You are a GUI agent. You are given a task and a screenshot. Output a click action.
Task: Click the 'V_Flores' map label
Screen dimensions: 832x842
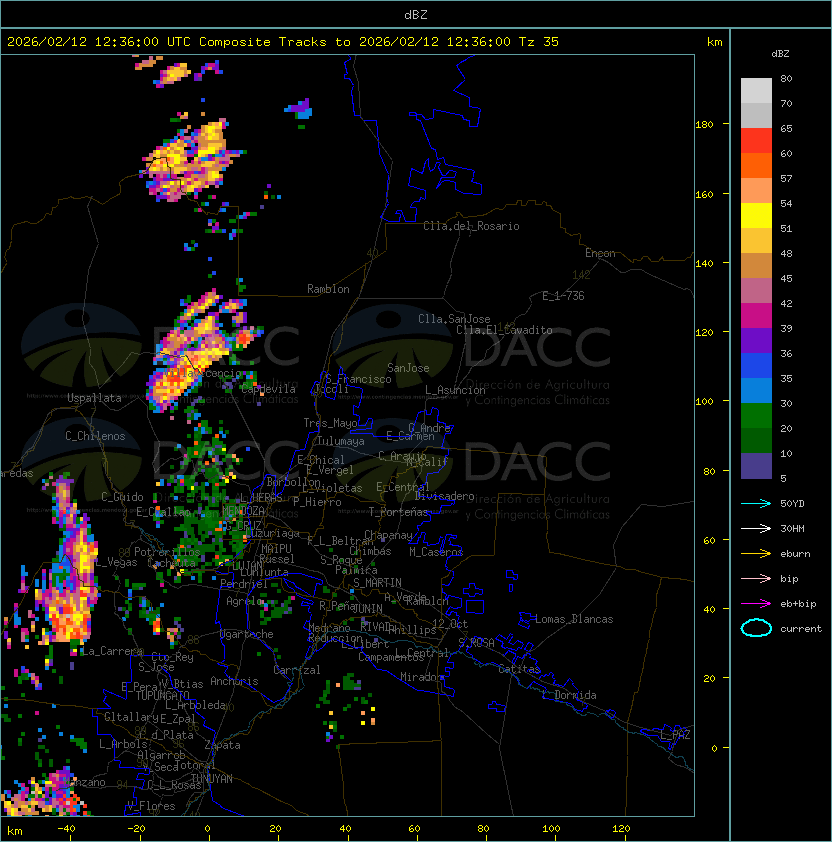pyautogui.click(x=151, y=806)
